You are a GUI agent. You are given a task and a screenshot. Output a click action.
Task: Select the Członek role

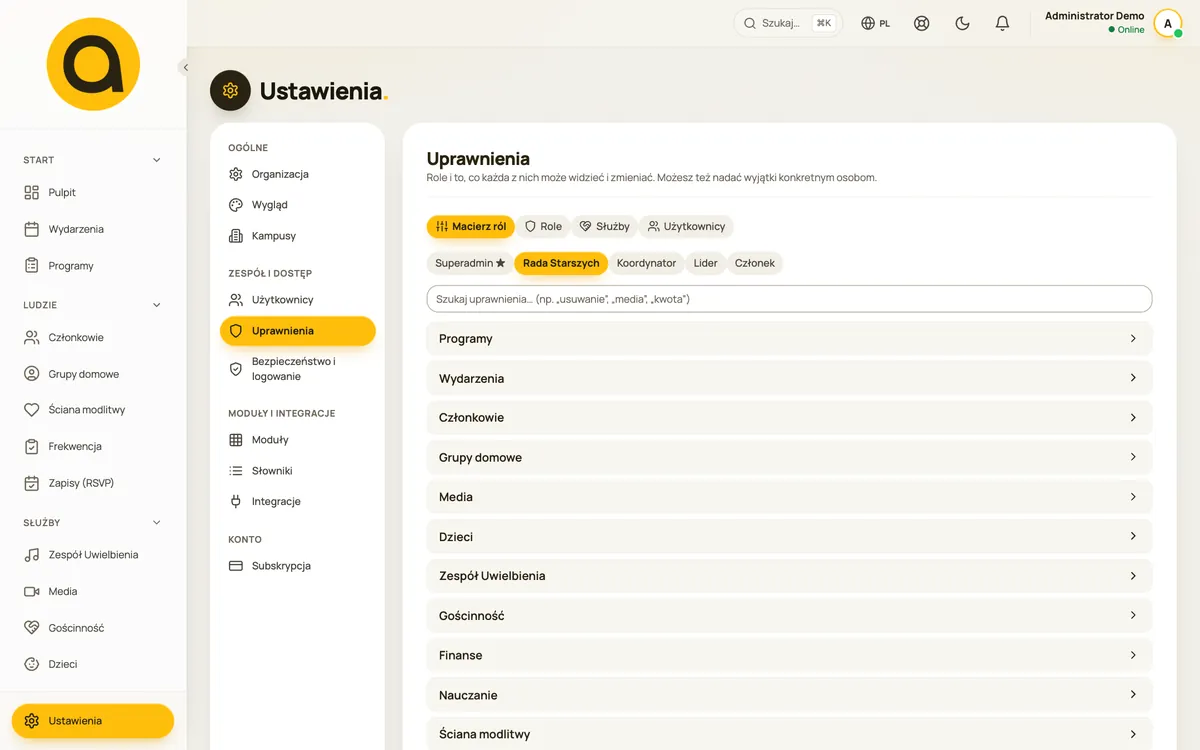[x=755, y=263]
